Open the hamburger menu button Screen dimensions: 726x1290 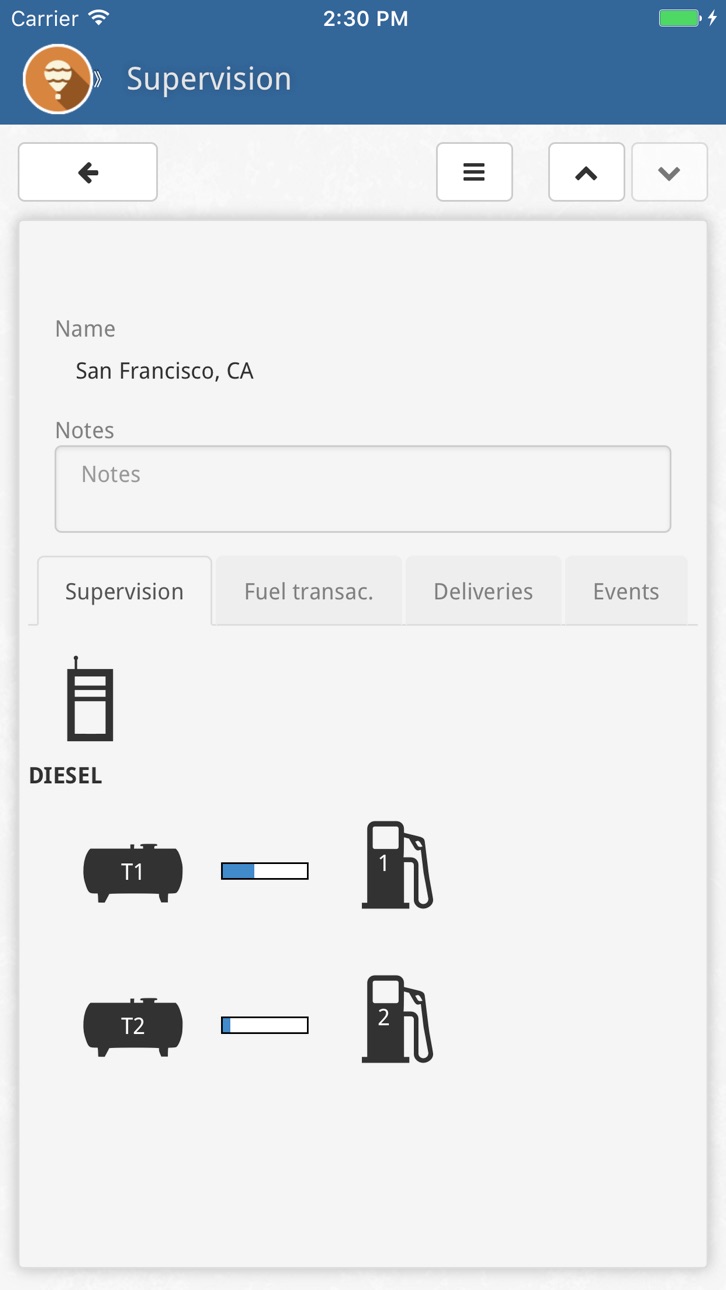(474, 172)
